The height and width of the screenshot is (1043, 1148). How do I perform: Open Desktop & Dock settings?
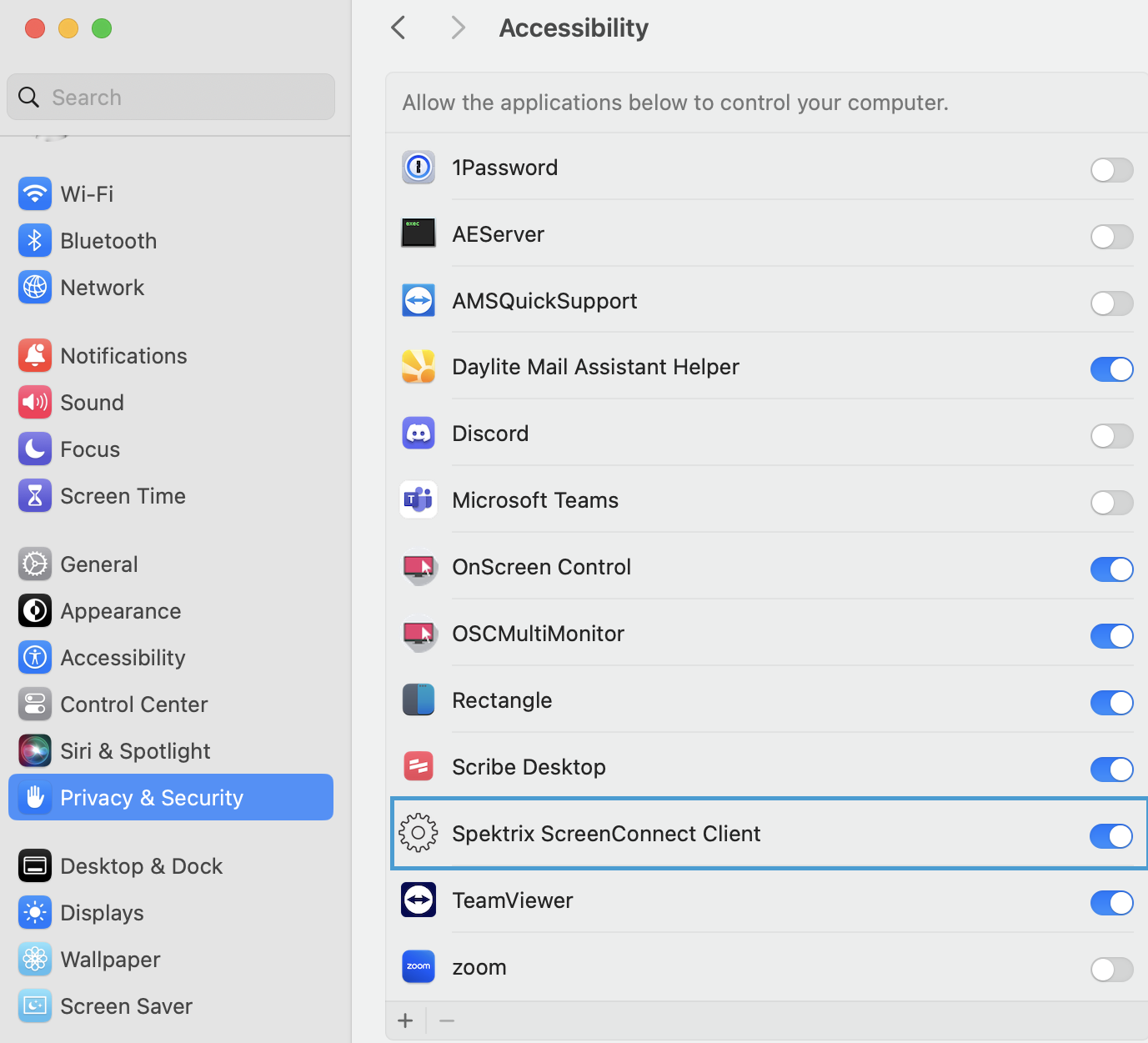click(x=171, y=866)
